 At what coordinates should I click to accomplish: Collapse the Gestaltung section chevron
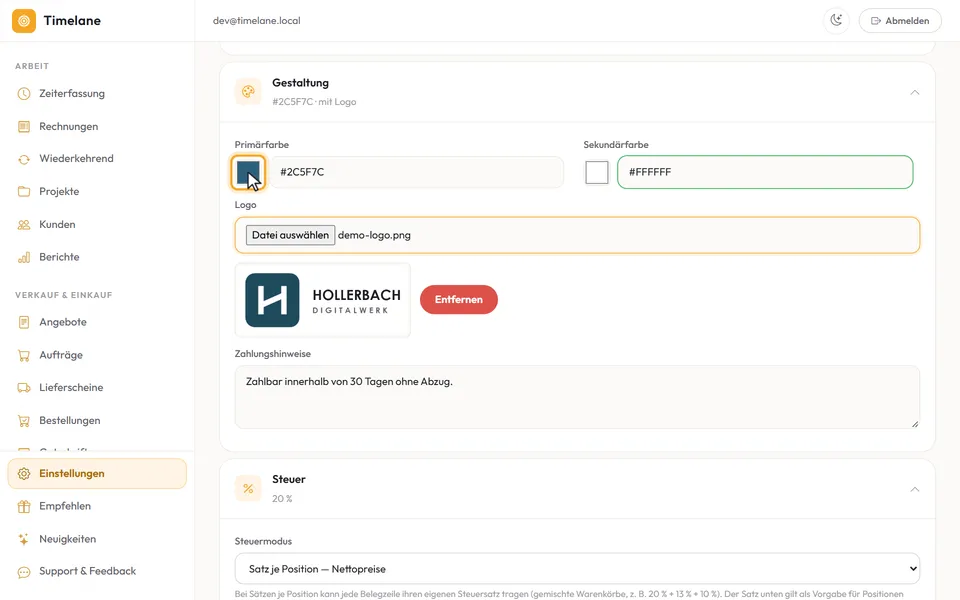[915, 92]
